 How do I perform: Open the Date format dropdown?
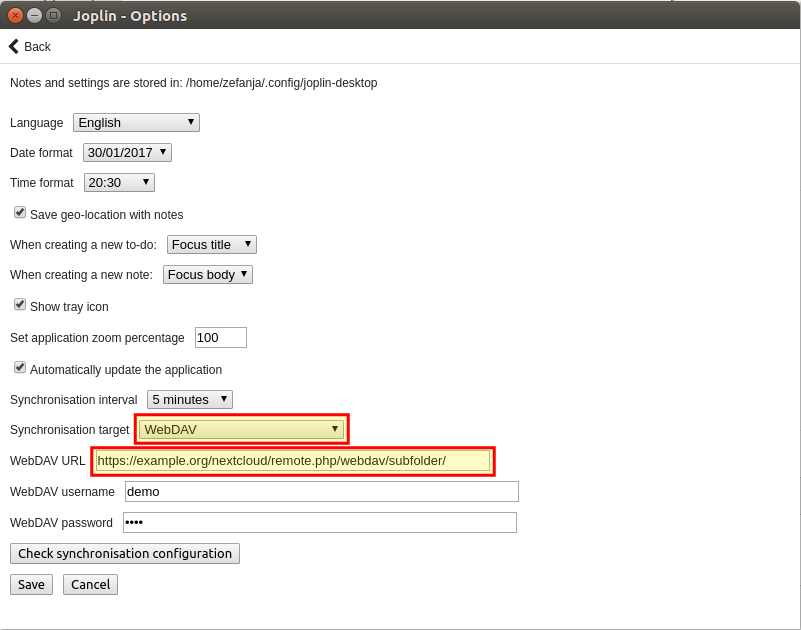127,153
